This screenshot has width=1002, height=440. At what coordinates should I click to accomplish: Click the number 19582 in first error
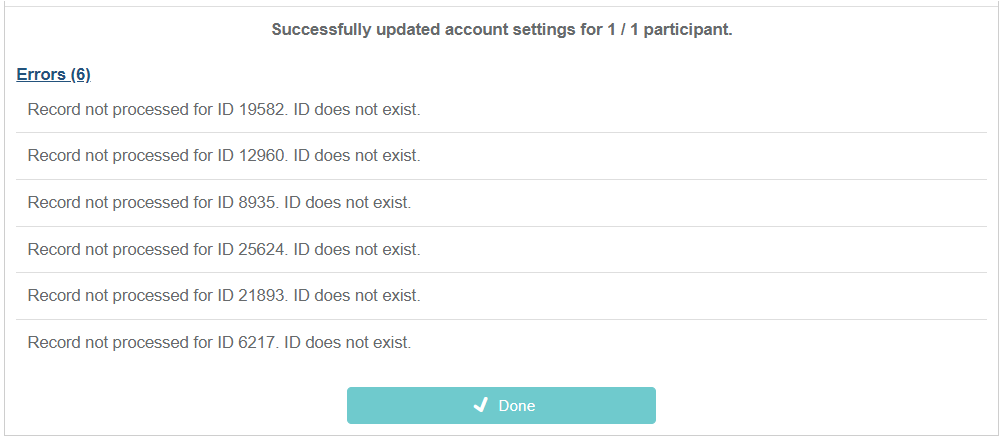coord(263,110)
